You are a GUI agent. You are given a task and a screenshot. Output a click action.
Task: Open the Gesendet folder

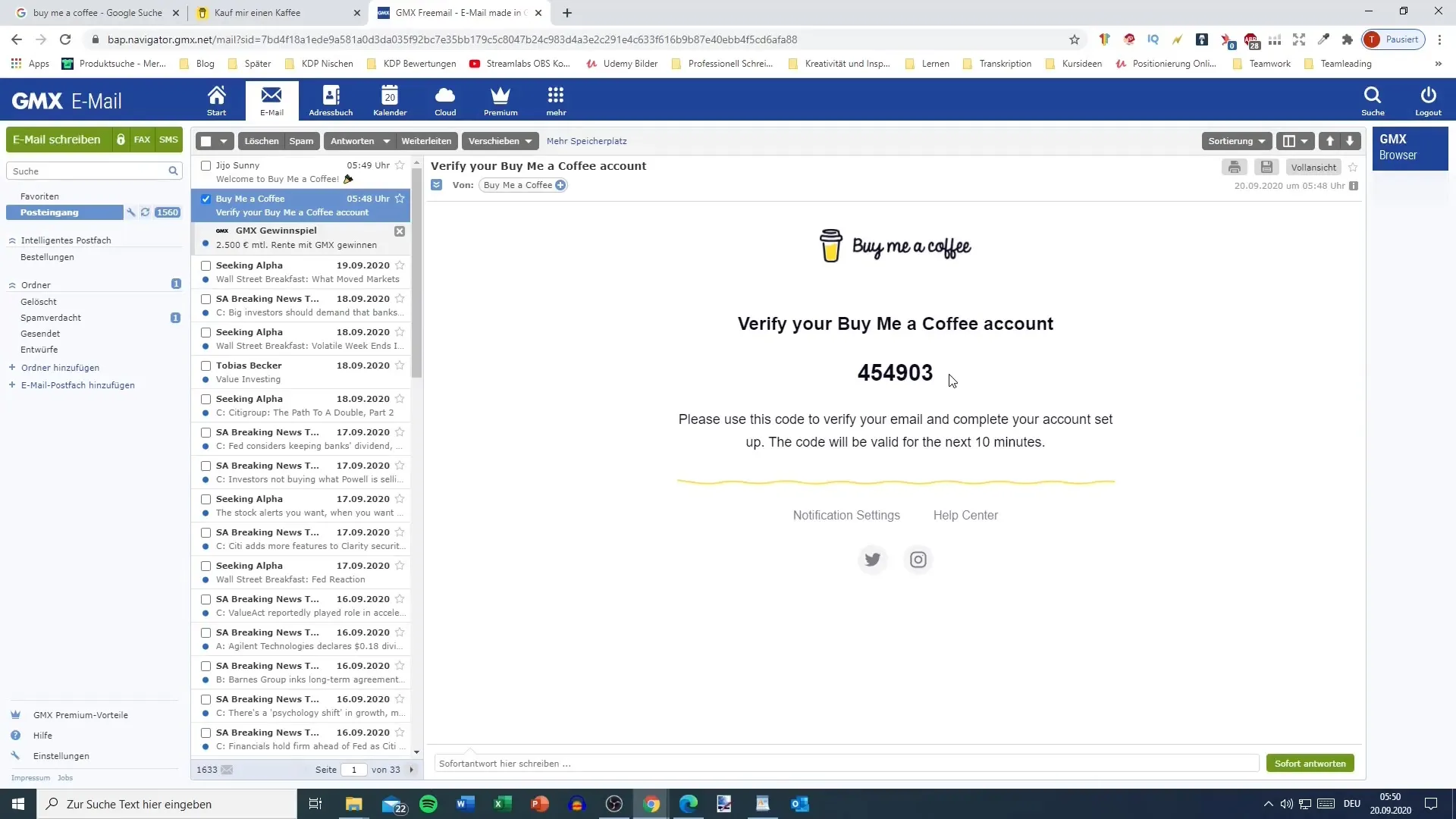[x=40, y=334]
